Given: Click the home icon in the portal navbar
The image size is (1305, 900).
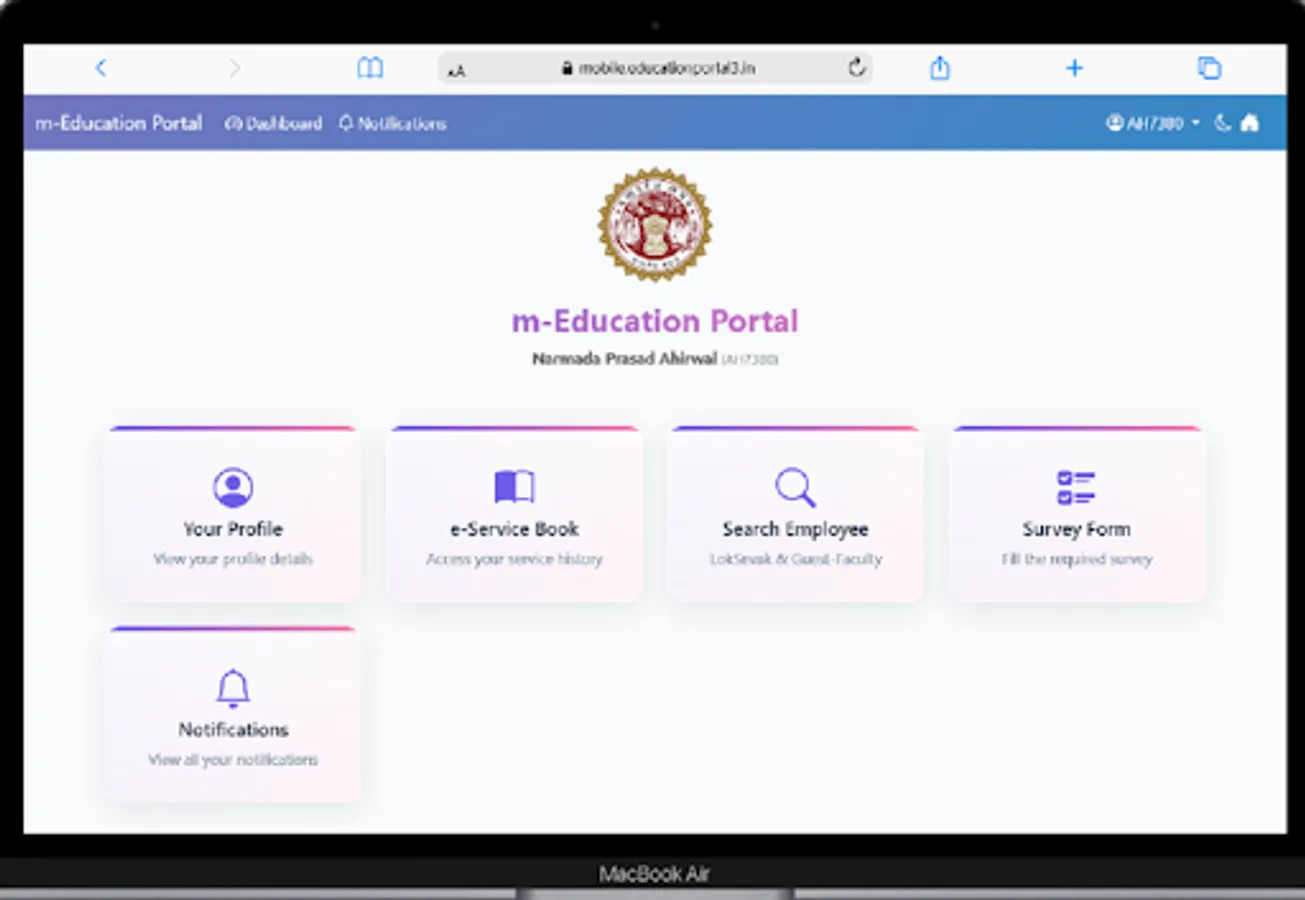Looking at the screenshot, I should pos(1250,123).
